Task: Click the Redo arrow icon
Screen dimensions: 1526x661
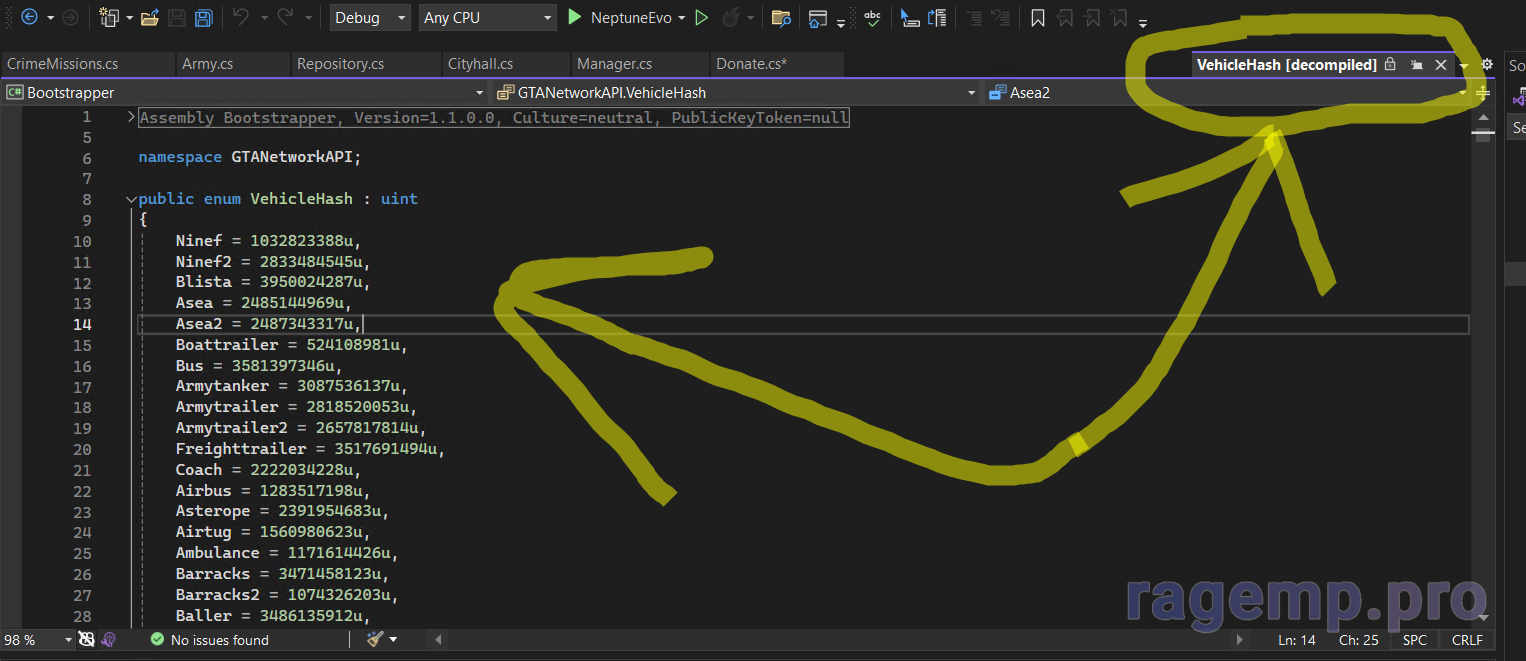Action: 285,17
